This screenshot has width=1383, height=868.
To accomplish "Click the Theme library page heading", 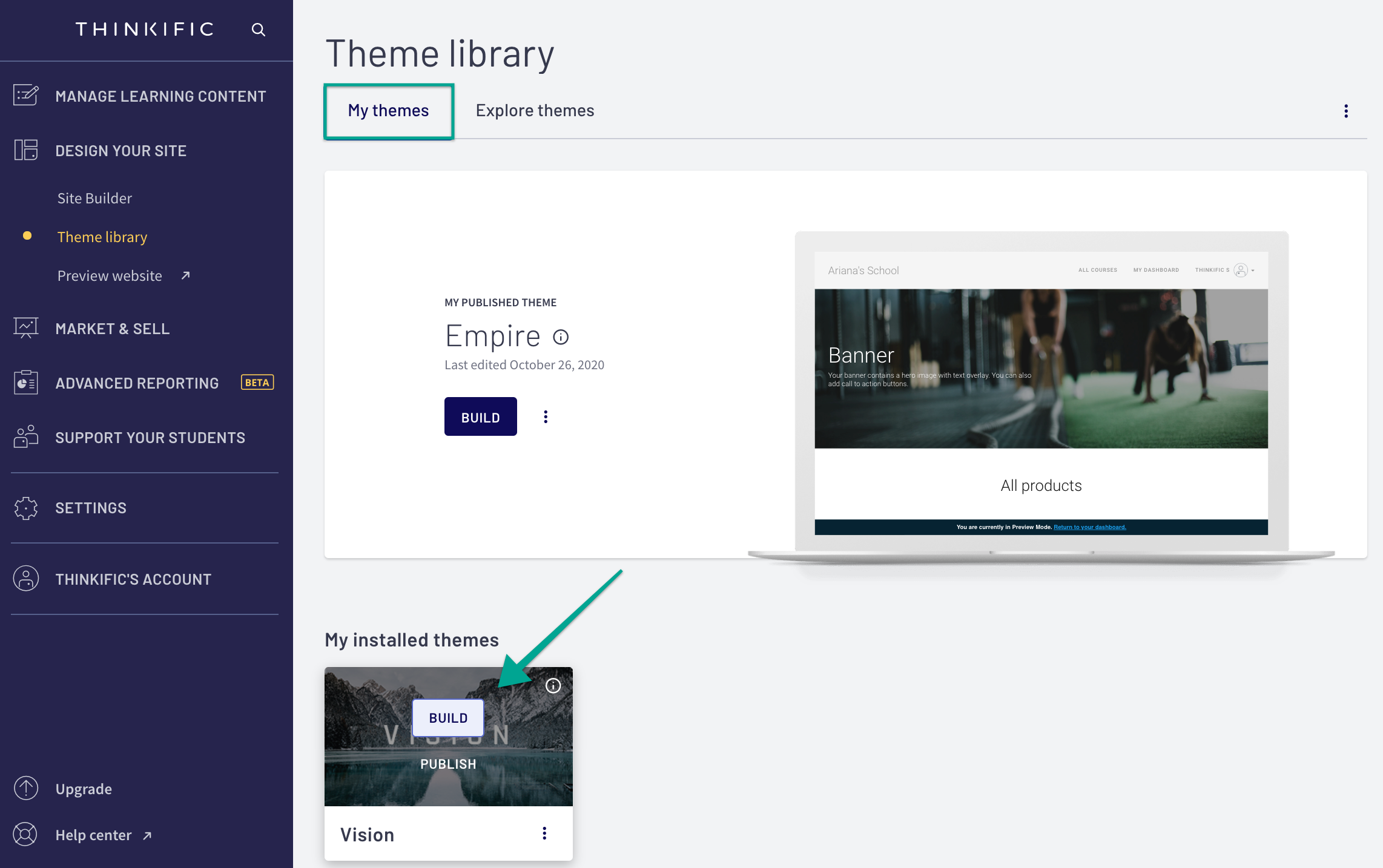I will (x=440, y=54).
